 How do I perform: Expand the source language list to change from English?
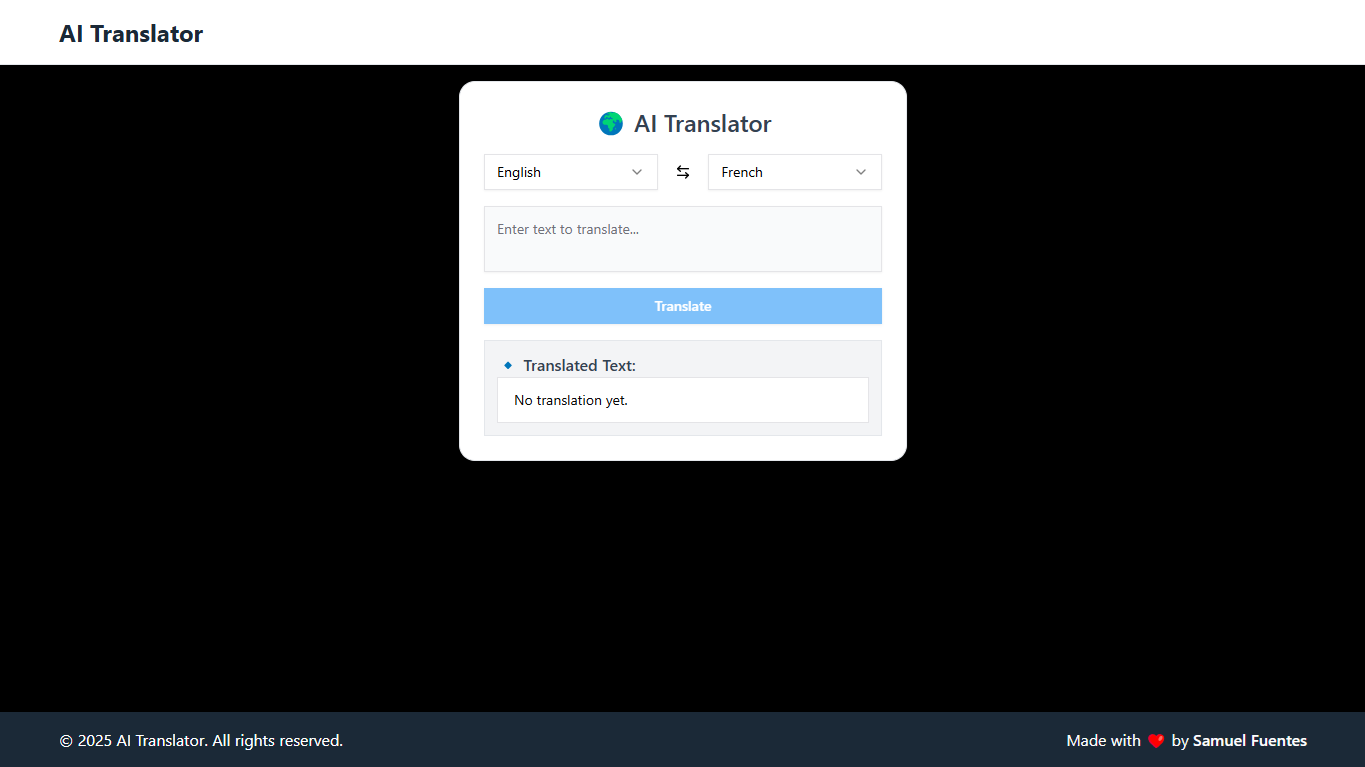pos(570,172)
